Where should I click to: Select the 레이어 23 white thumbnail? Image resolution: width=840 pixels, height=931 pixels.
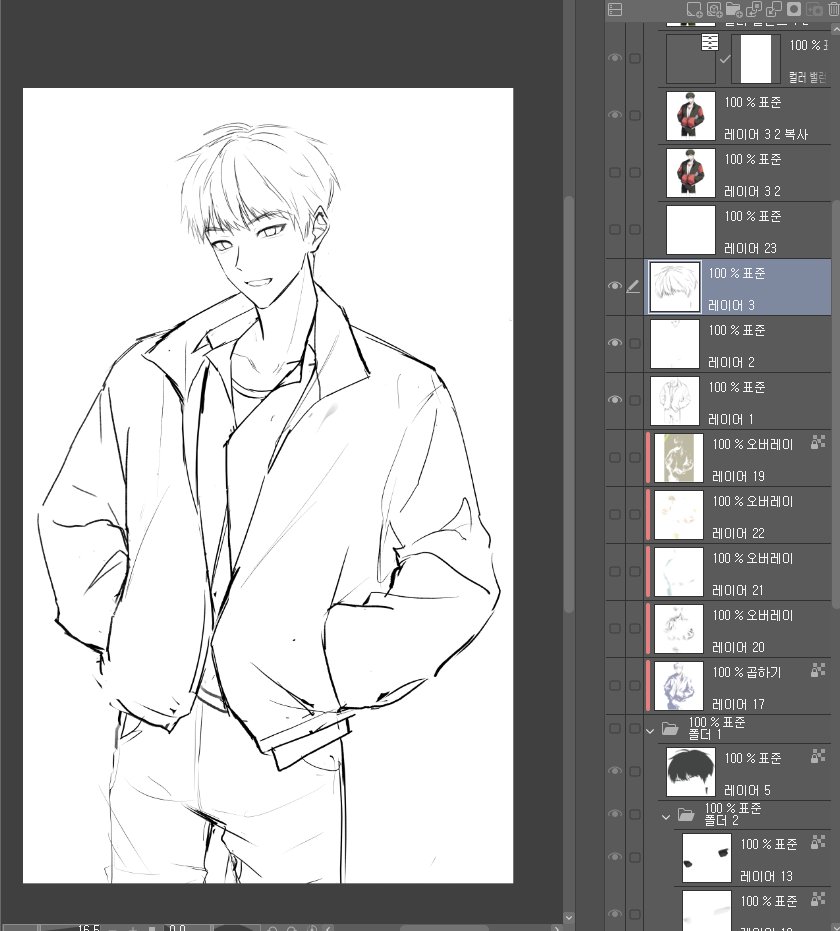tap(690, 230)
